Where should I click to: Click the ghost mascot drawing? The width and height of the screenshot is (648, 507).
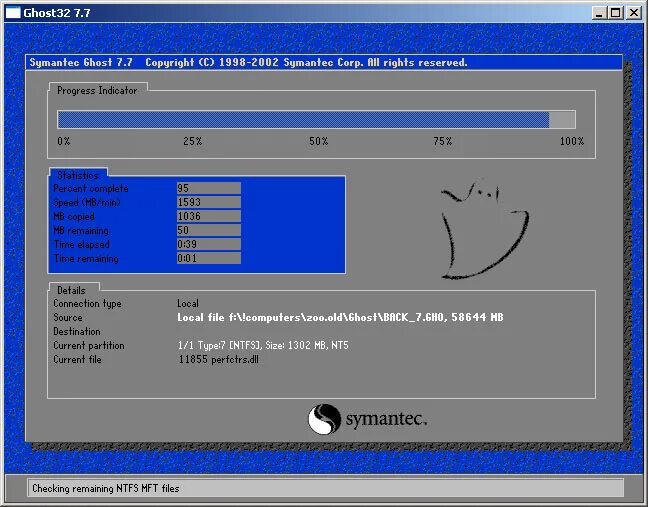(484, 230)
